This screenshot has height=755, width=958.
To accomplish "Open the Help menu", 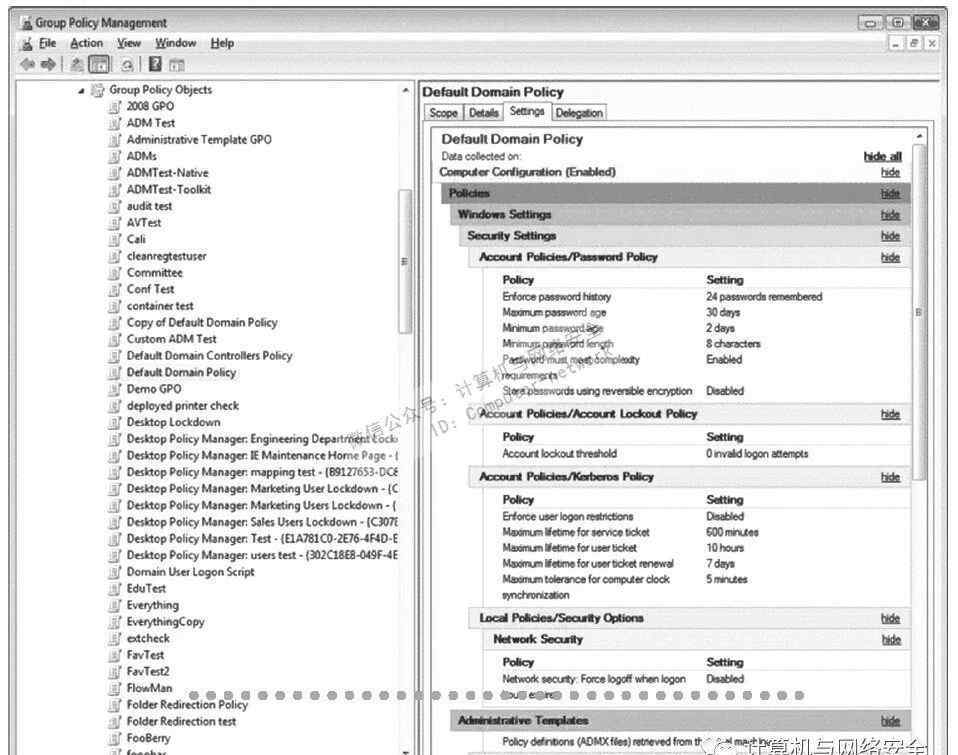I will pos(222,43).
